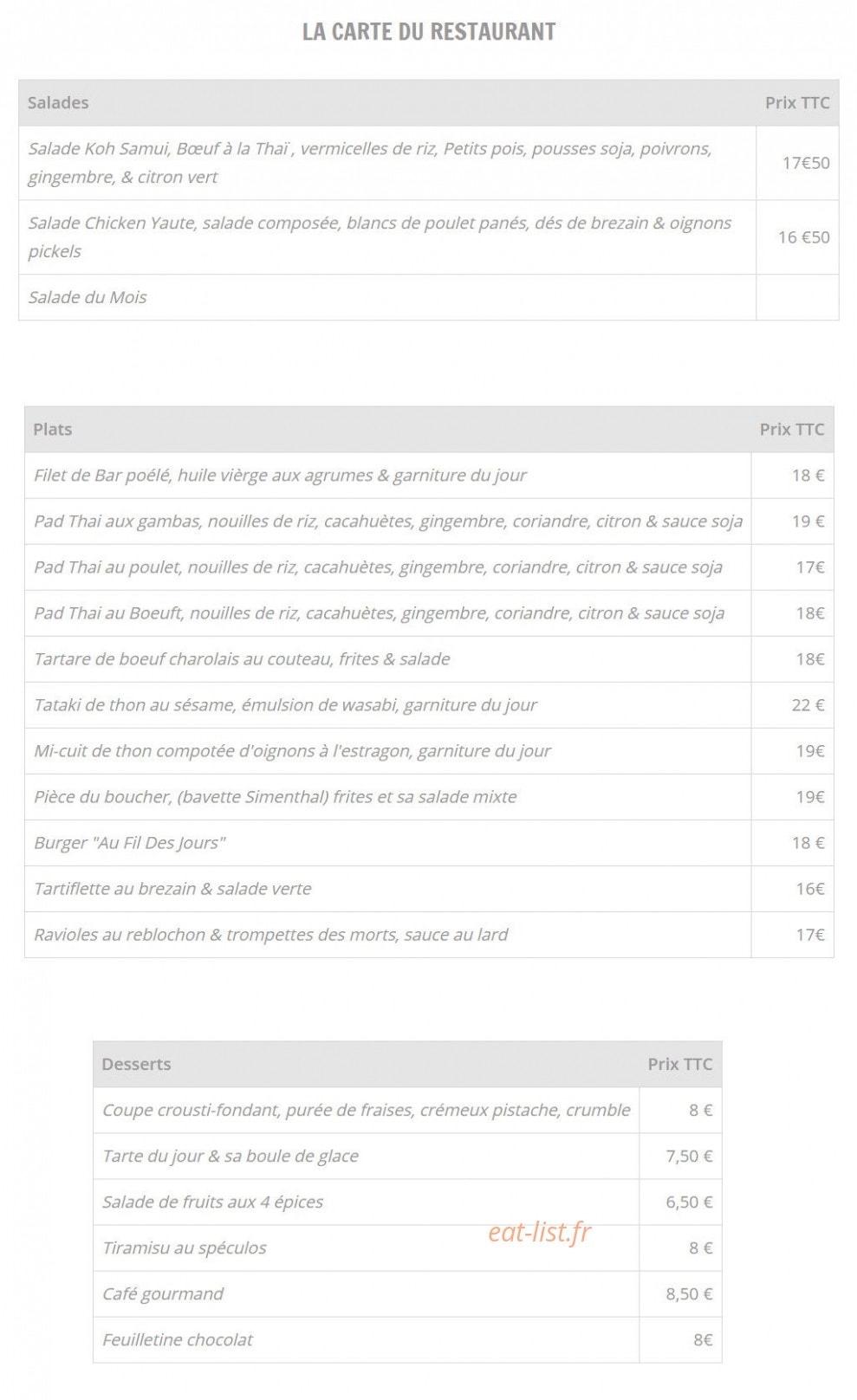Select Tartare de boeuf charolais row
The image size is (857, 1400).
click(429, 659)
